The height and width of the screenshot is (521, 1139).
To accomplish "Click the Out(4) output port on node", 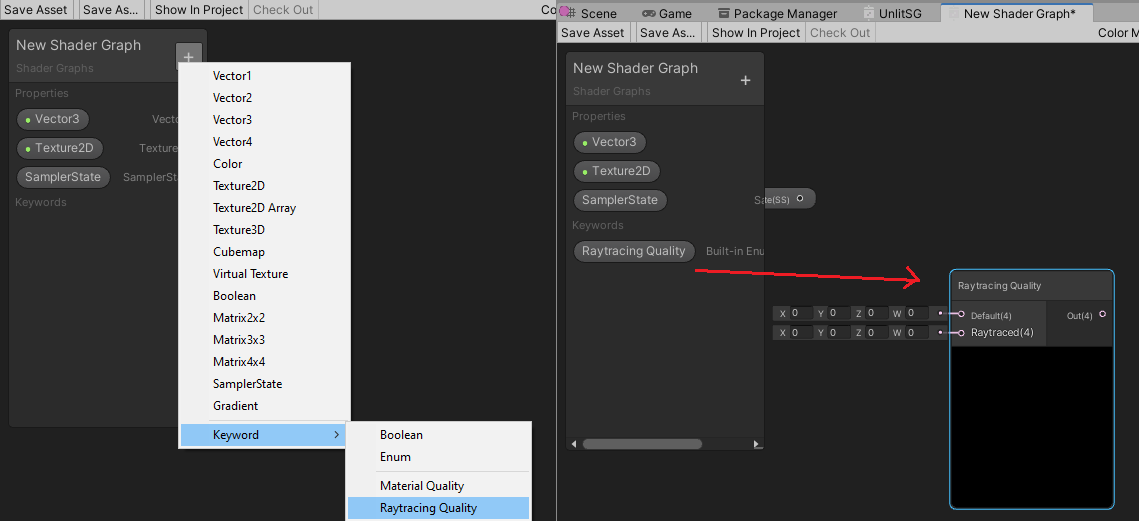I will click(x=1102, y=315).
